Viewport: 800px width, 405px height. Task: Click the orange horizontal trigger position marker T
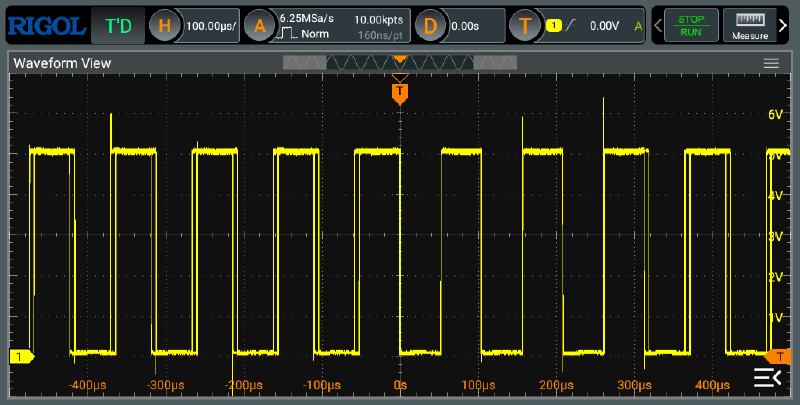tap(400, 94)
